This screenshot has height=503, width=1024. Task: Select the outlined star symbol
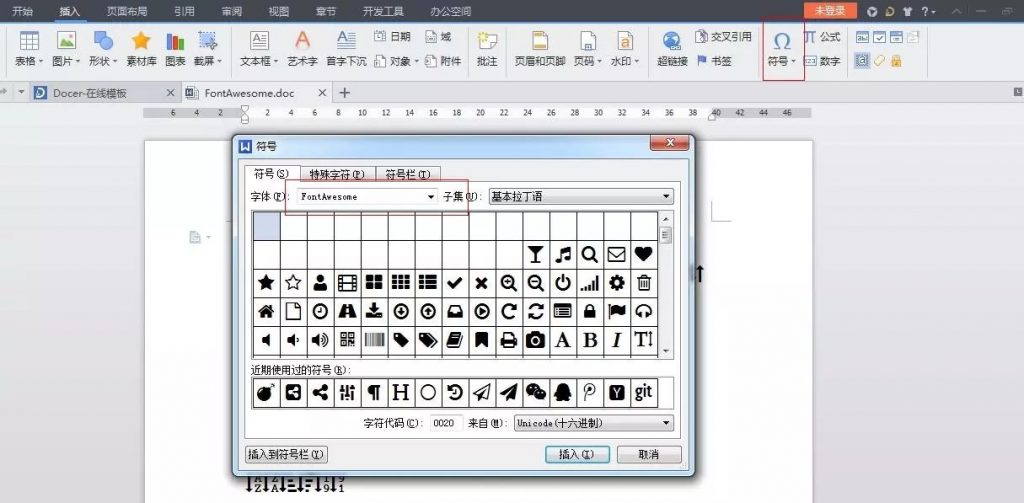pyautogui.click(x=293, y=282)
